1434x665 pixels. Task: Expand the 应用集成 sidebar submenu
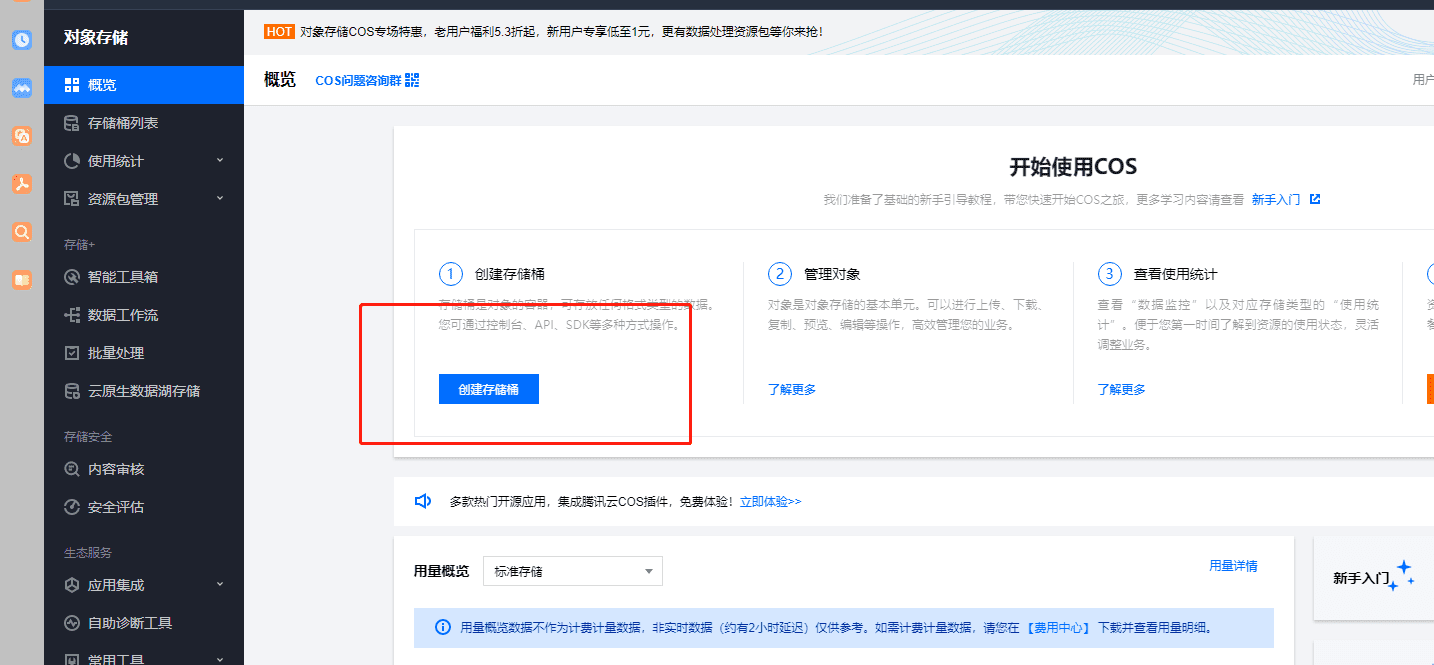point(220,584)
